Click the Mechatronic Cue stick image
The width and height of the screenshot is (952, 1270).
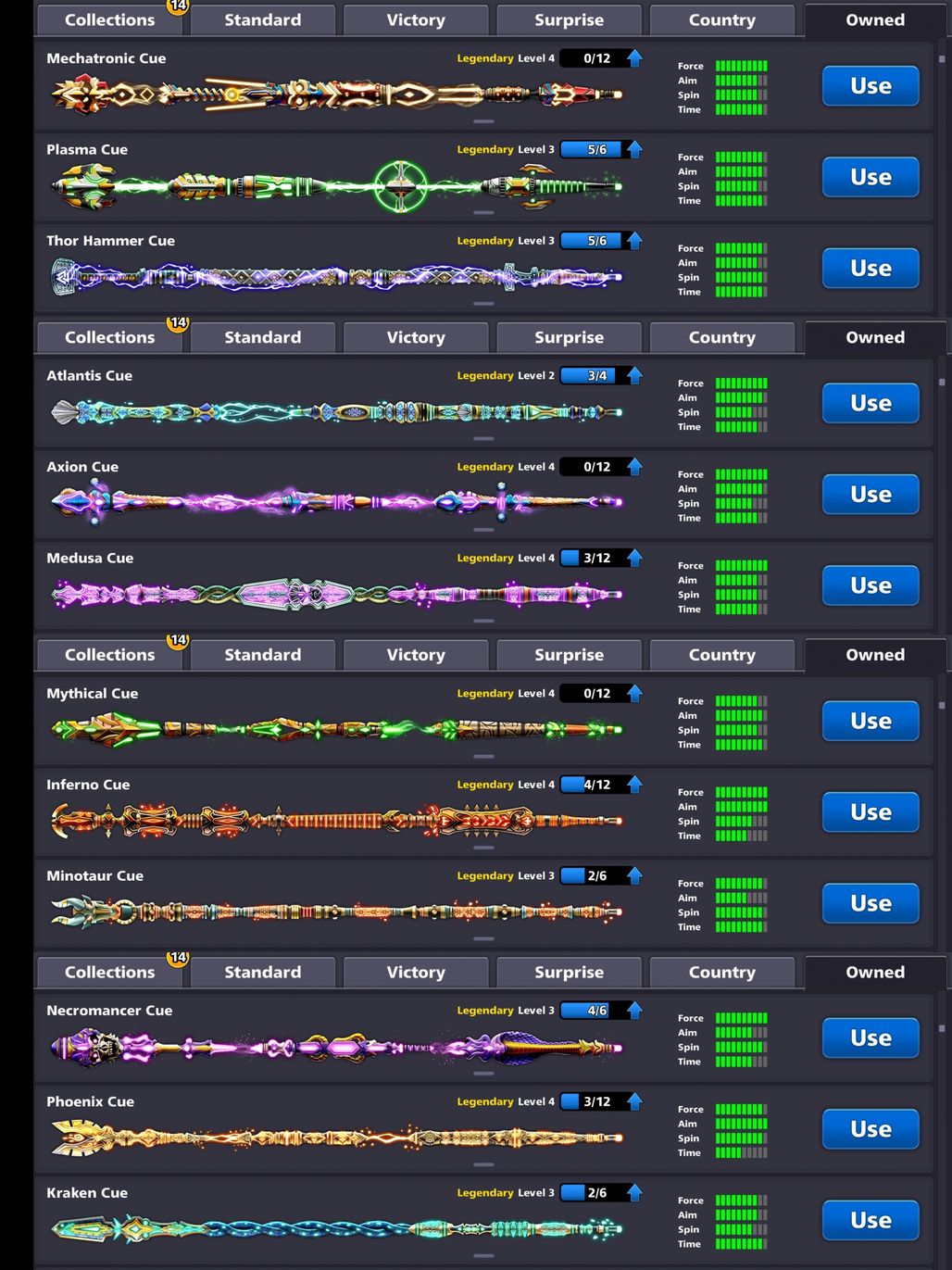click(x=336, y=94)
